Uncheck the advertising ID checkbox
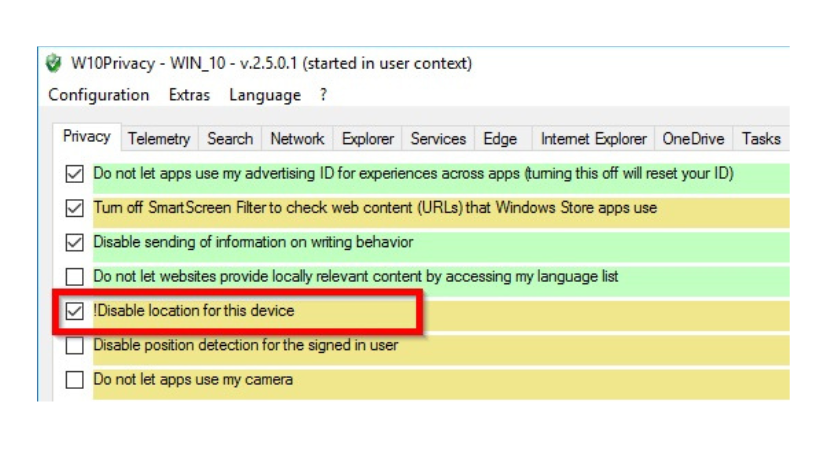 pos(74,174)
